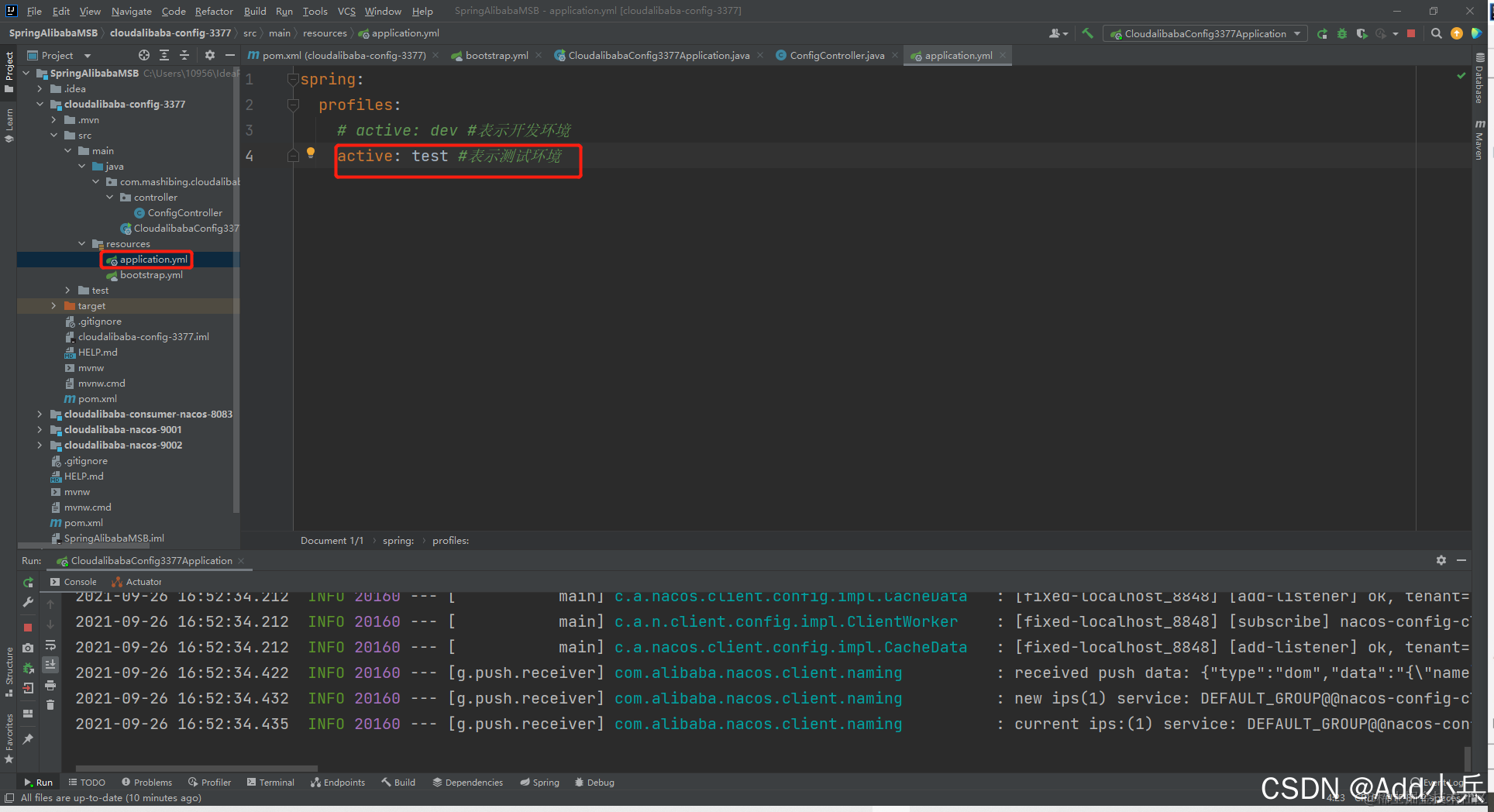Click the Run panel Exit icon
Image resolution: width=1494 pixels, height=812 pixels.
click(28, 688)
